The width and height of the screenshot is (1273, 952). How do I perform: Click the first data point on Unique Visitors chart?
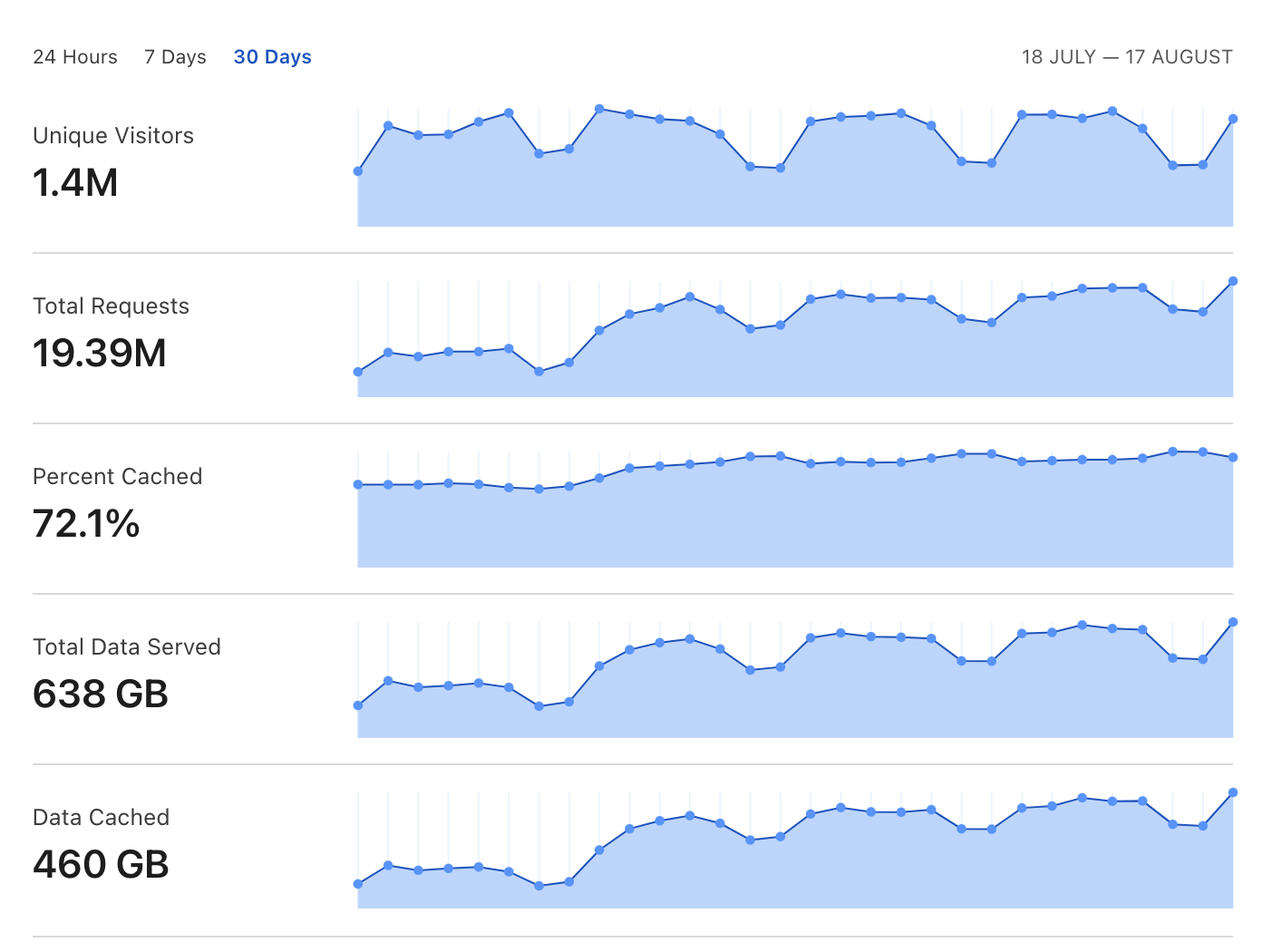click(358, 171)
